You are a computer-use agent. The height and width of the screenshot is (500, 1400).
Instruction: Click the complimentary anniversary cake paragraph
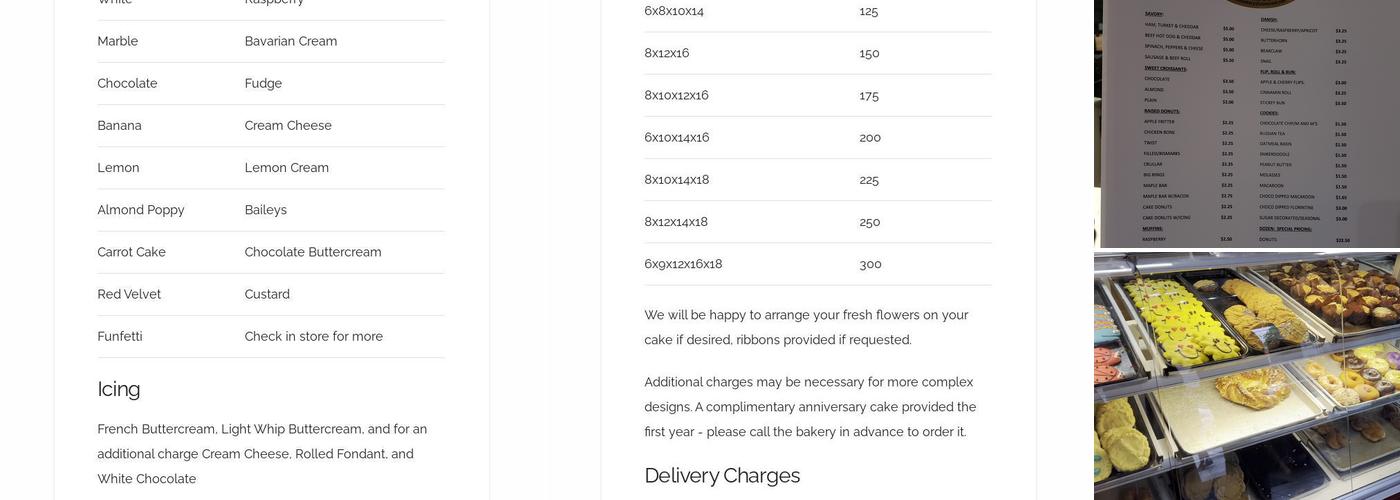[810, 407]
